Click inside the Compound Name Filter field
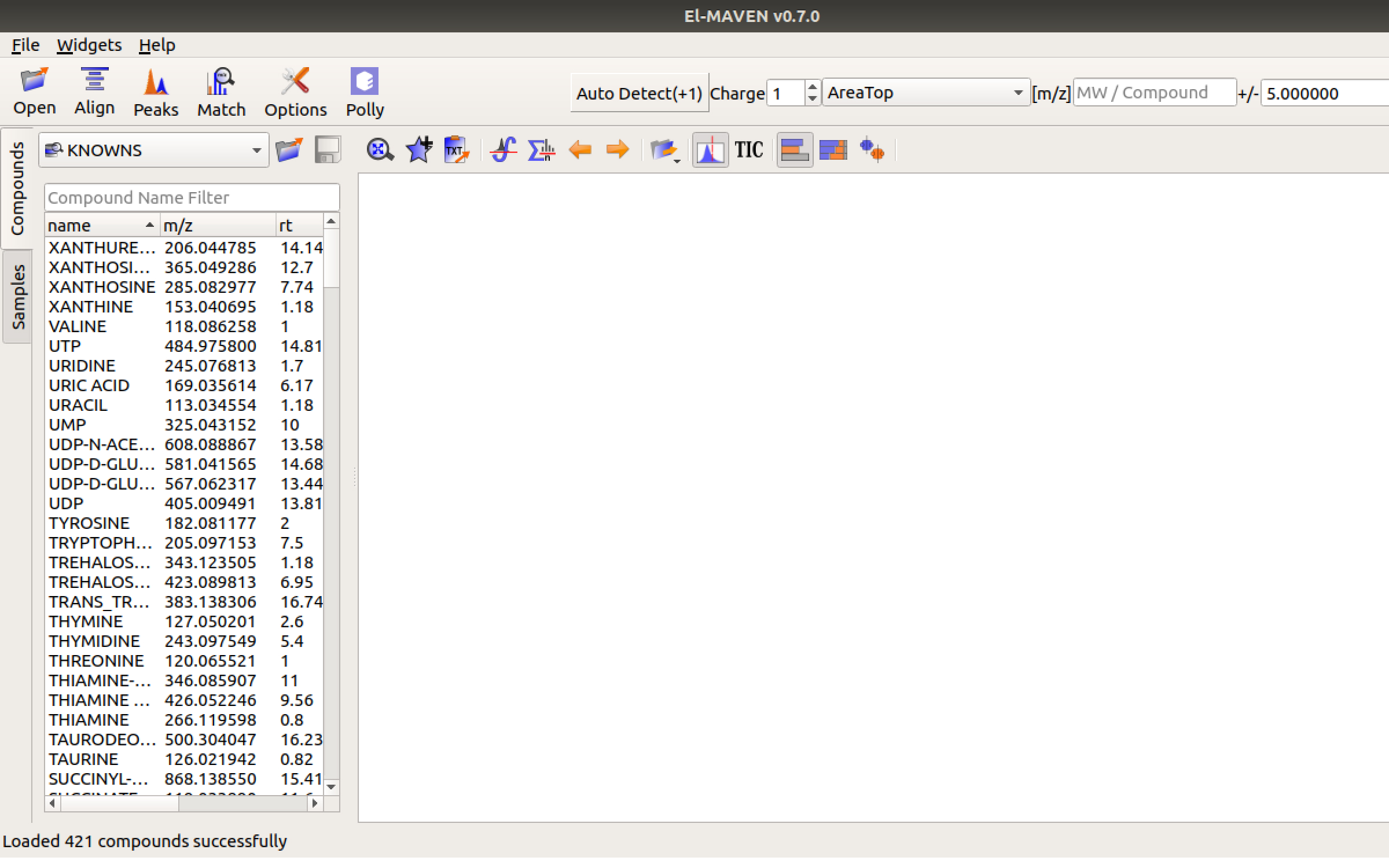The height and width of the screenshot is (868, 1389). tap(192, 197)
